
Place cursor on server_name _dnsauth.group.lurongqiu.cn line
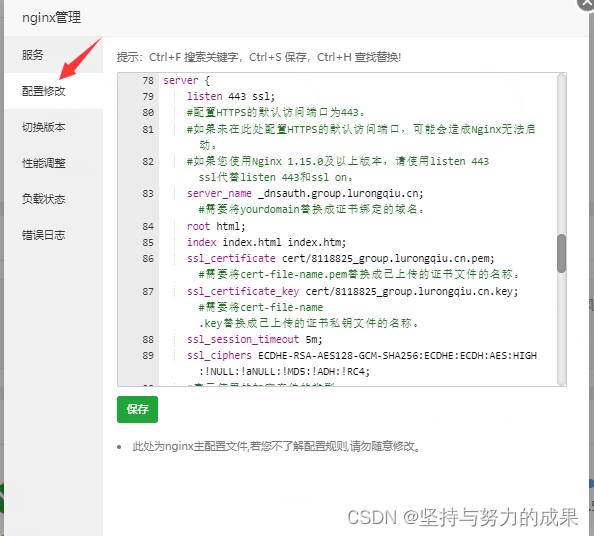click(x=305, y=193)
